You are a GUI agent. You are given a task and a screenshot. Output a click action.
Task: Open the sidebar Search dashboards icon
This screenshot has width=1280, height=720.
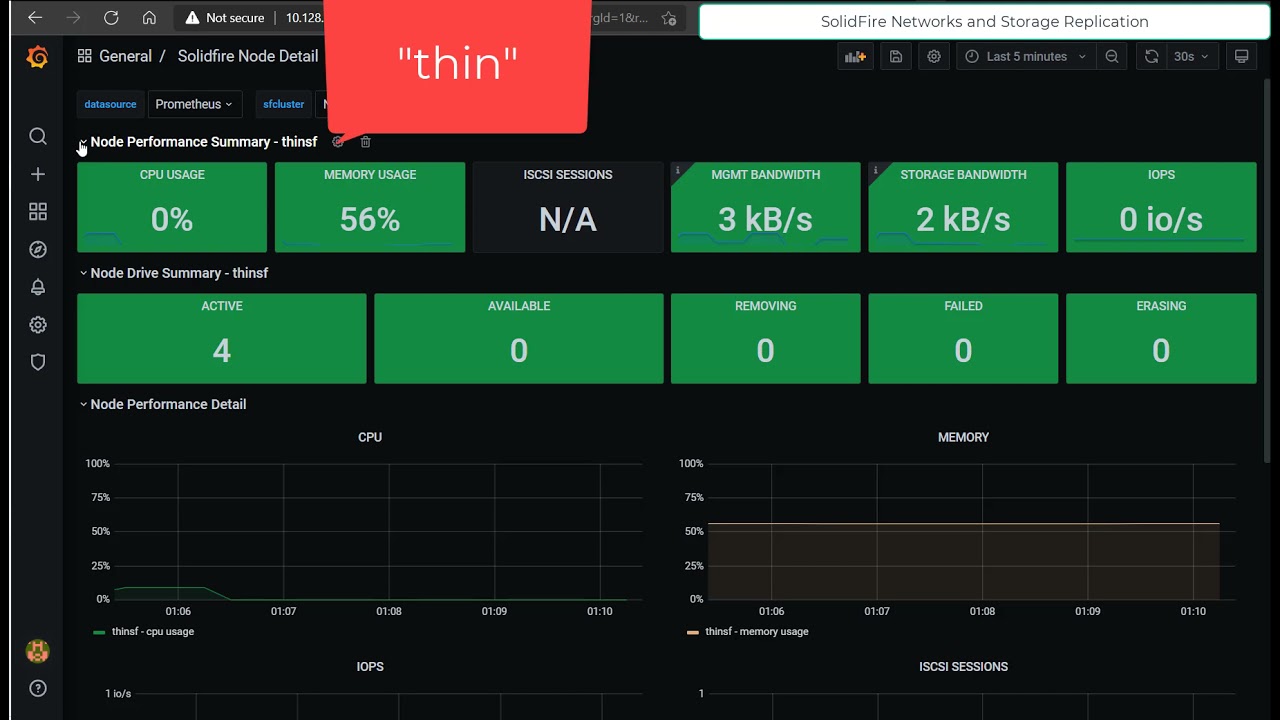(38, 136)
